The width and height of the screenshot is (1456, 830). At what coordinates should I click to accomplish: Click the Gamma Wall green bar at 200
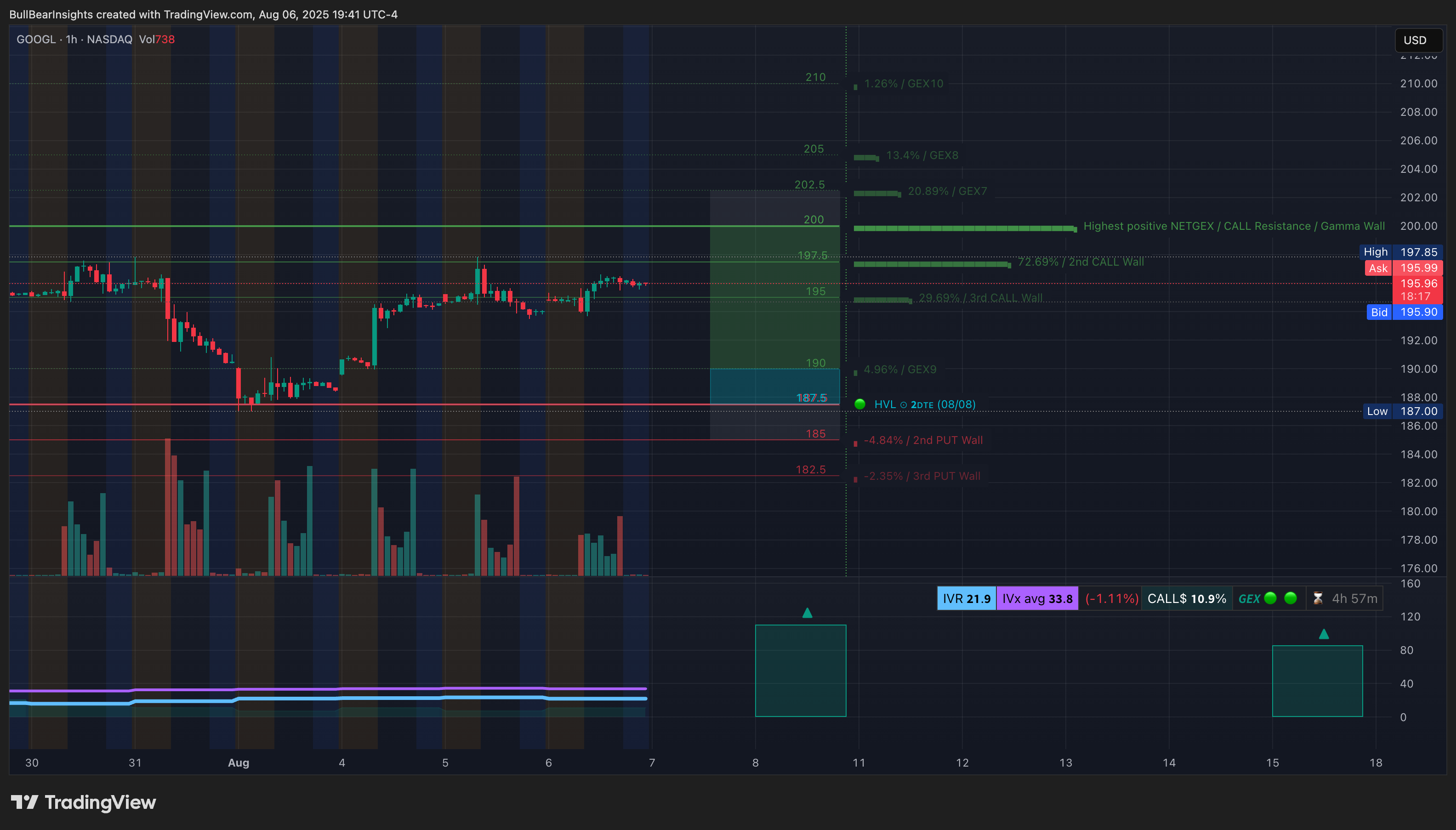tap(965, 228)
